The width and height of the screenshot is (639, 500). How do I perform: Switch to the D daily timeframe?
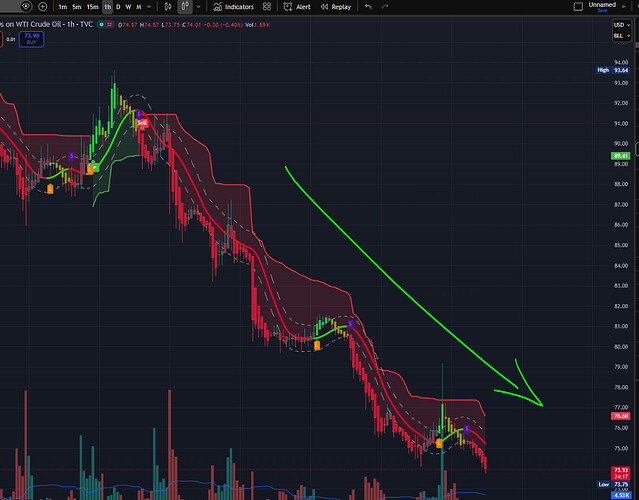pos(118,7)
